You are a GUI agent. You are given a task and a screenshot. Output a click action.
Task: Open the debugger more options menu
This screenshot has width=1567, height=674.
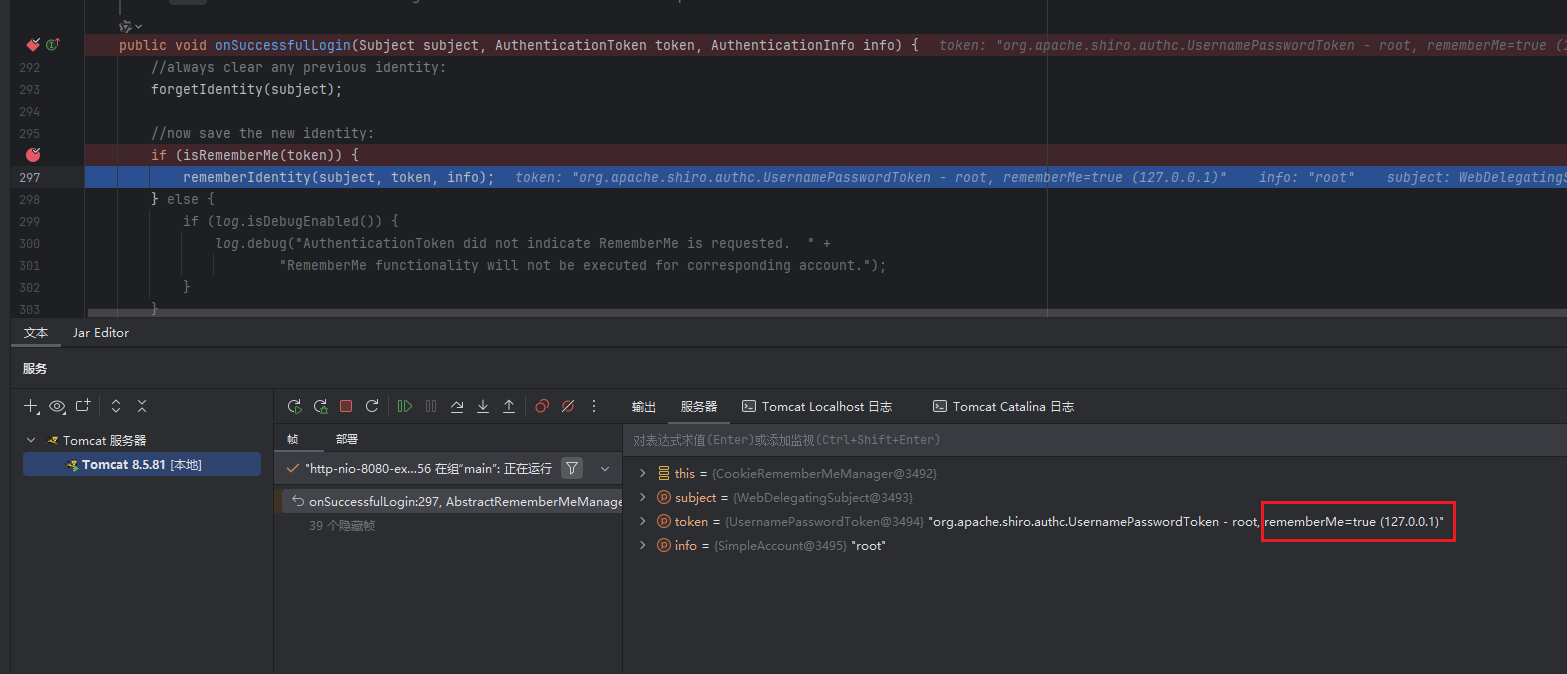click(x=594, y=406)
